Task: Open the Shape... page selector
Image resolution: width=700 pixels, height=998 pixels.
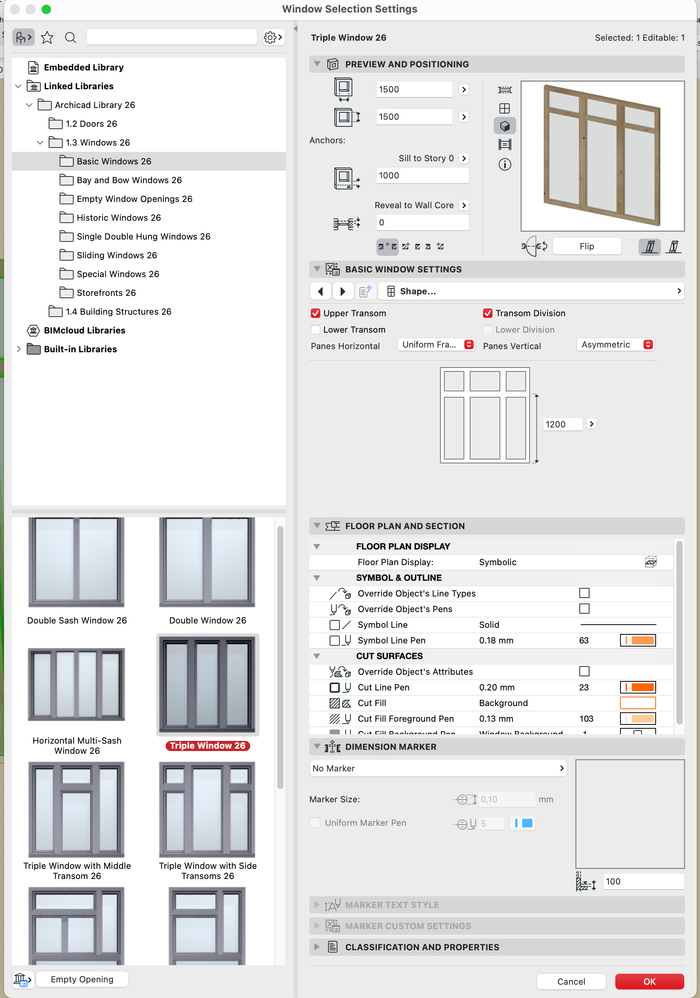Action: 531,292
